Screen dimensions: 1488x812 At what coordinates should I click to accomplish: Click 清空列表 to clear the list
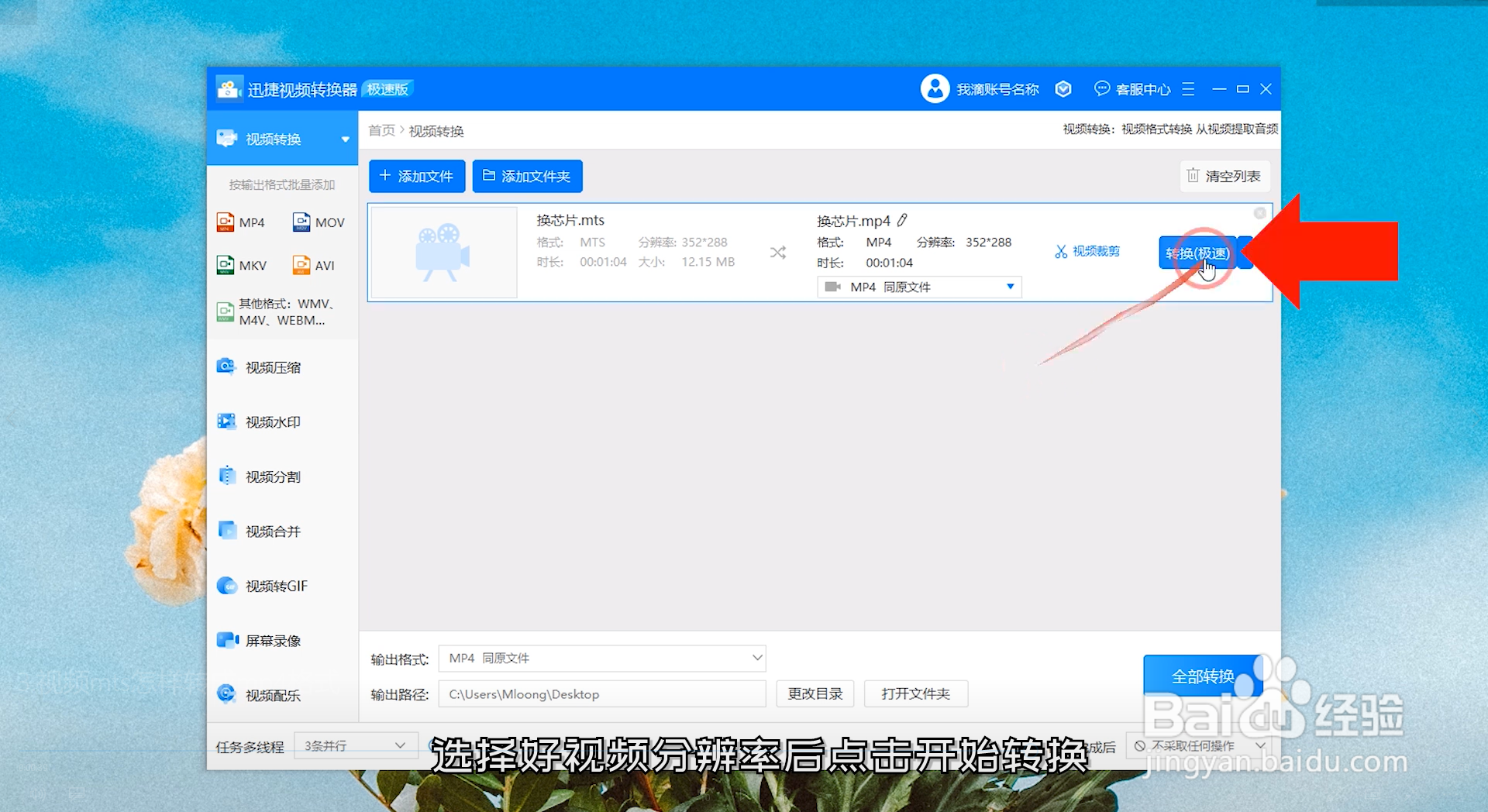pos(1224,176)
